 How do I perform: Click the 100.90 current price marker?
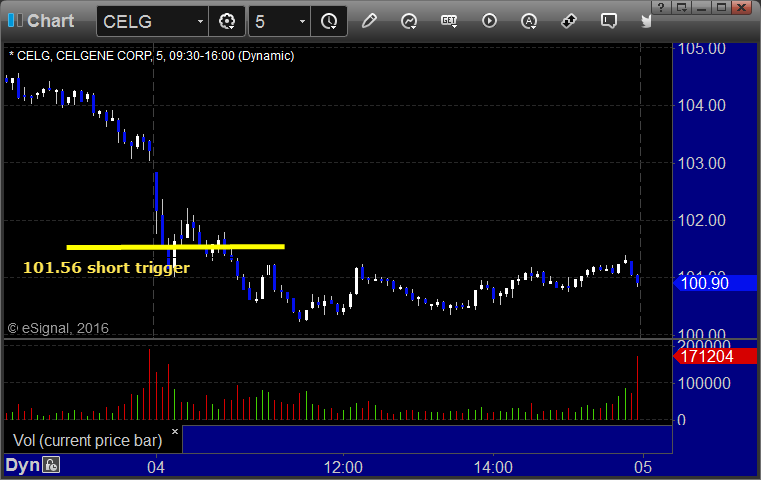click(x=715, y=283)
